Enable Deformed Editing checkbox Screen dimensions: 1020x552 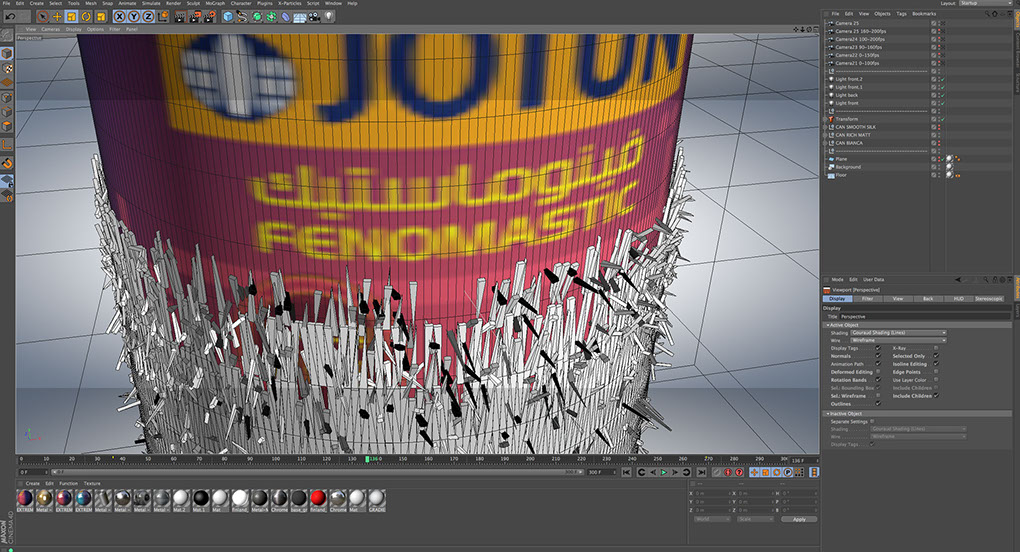tap(878, 372)
